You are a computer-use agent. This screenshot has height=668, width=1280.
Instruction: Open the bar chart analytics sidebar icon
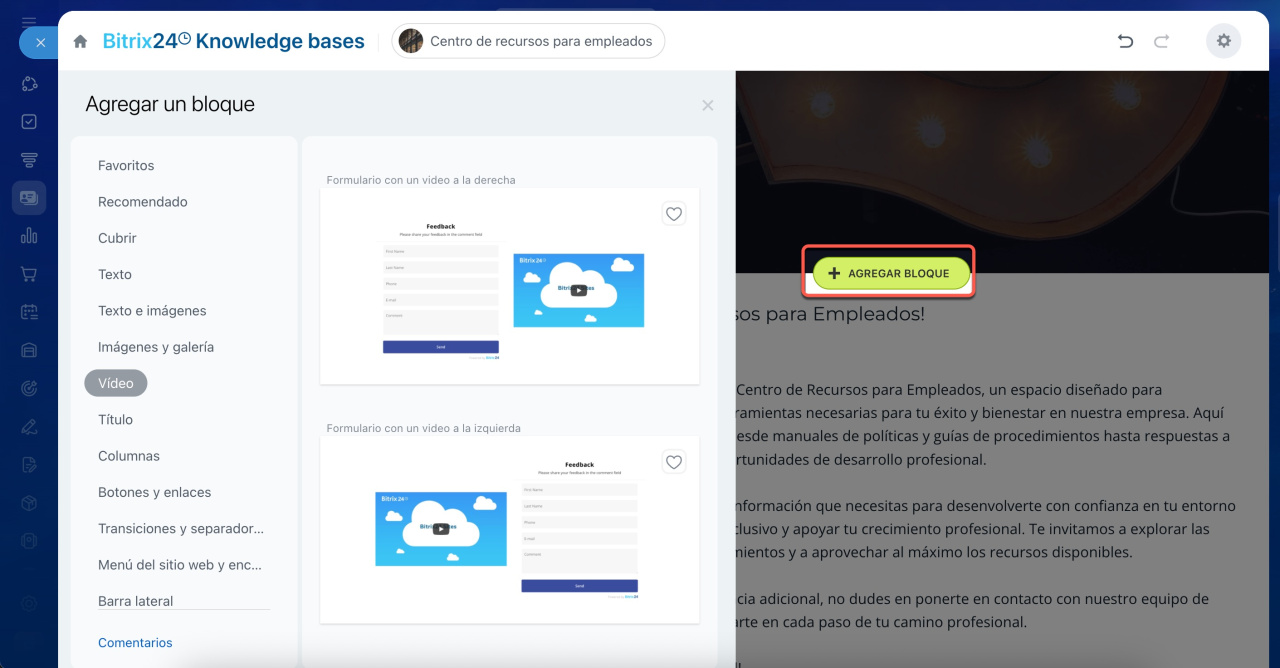[29, 236]
